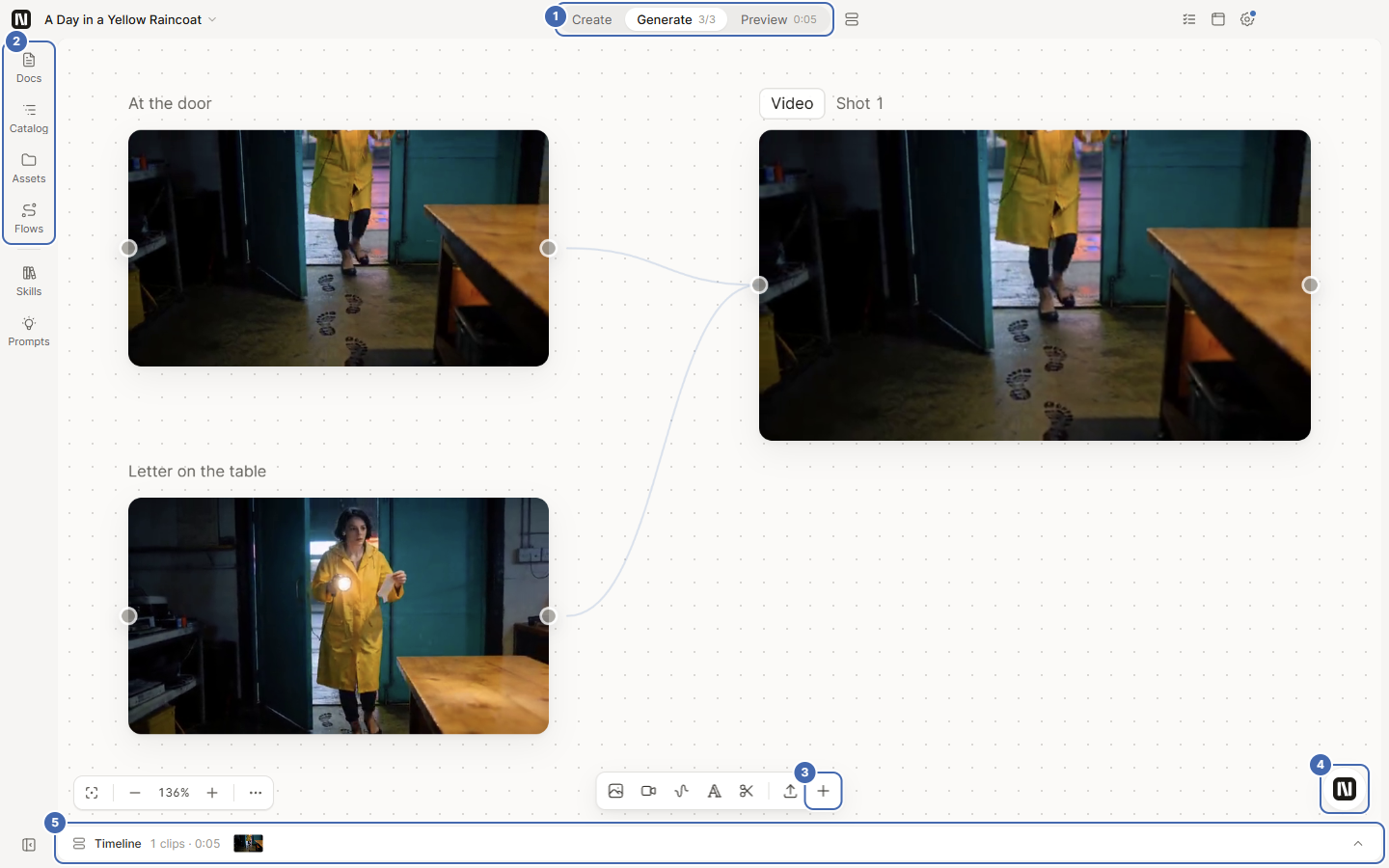Open the project name dropdown chevron

click(212, 19)
